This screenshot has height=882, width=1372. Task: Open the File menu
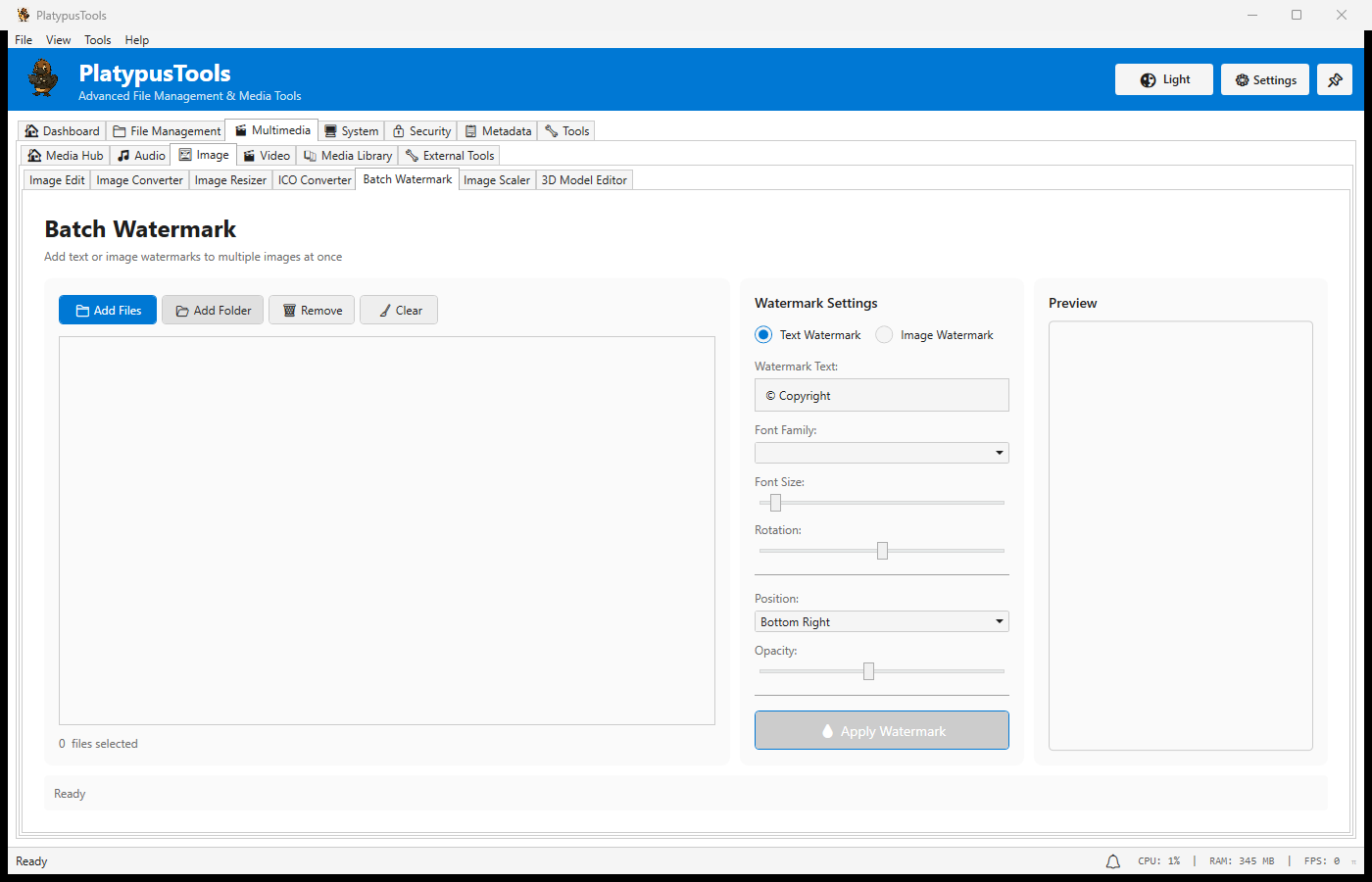point(24,40)
